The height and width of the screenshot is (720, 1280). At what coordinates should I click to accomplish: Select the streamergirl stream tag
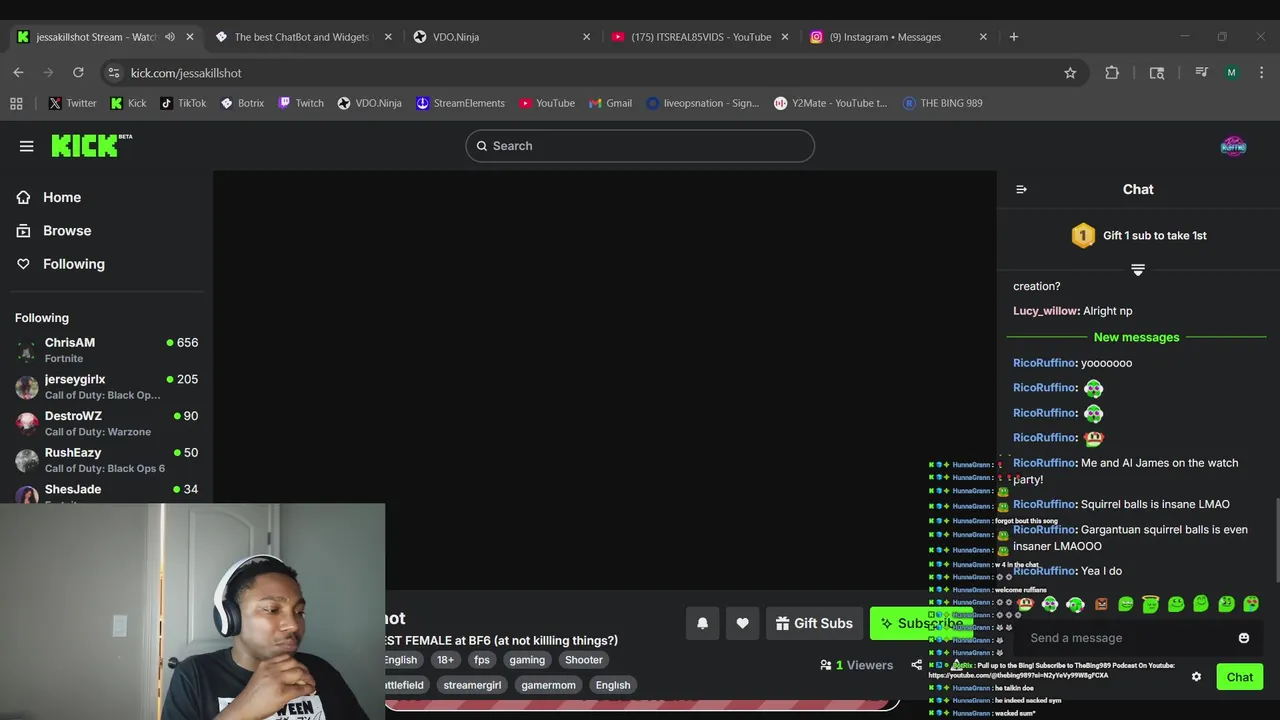click(x=472, y=685)
